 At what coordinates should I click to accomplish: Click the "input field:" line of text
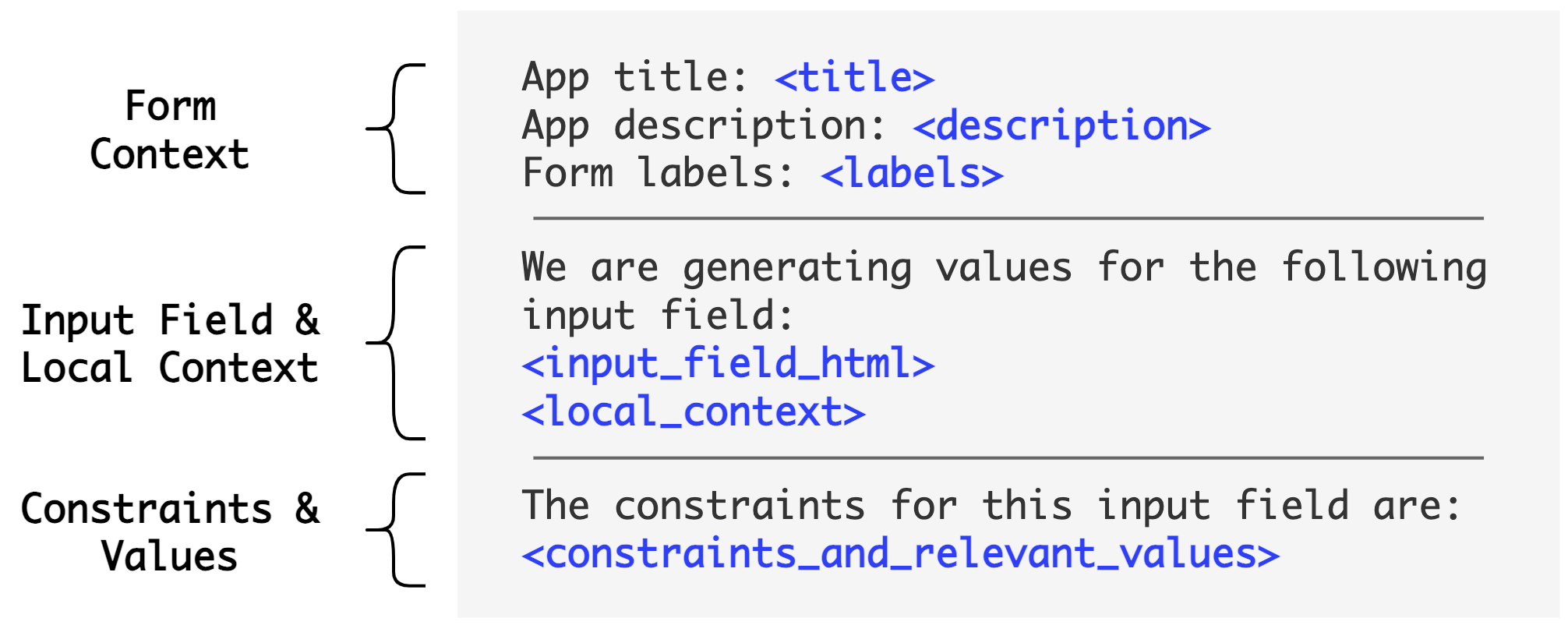[657, 316]
